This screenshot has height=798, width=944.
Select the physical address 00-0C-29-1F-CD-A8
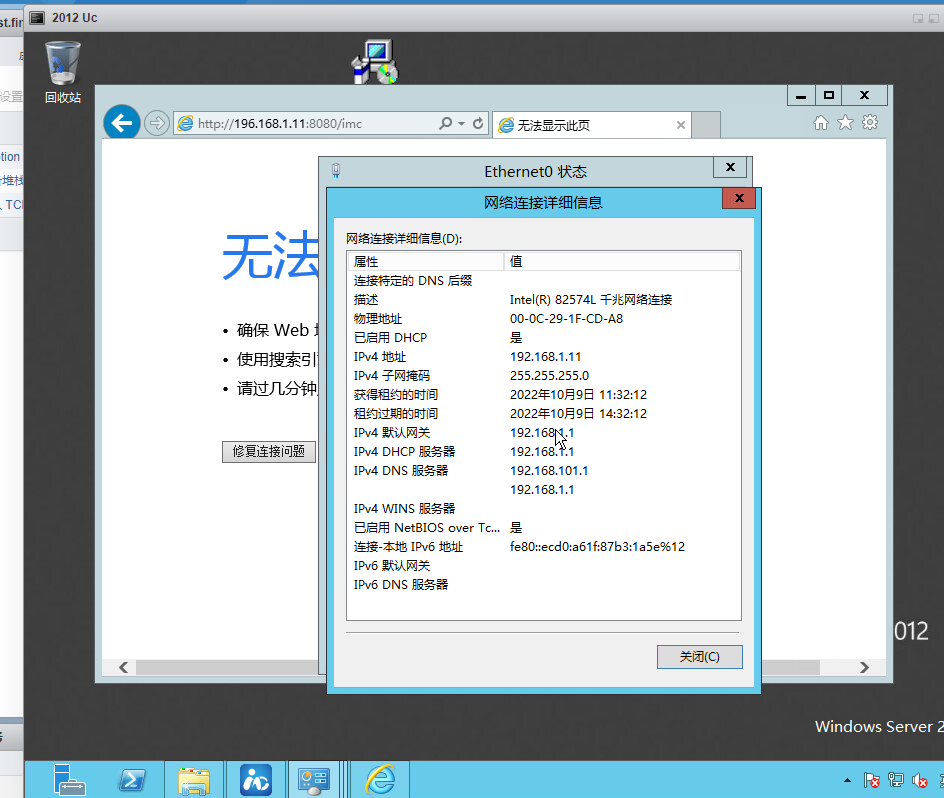click(566, 319)
